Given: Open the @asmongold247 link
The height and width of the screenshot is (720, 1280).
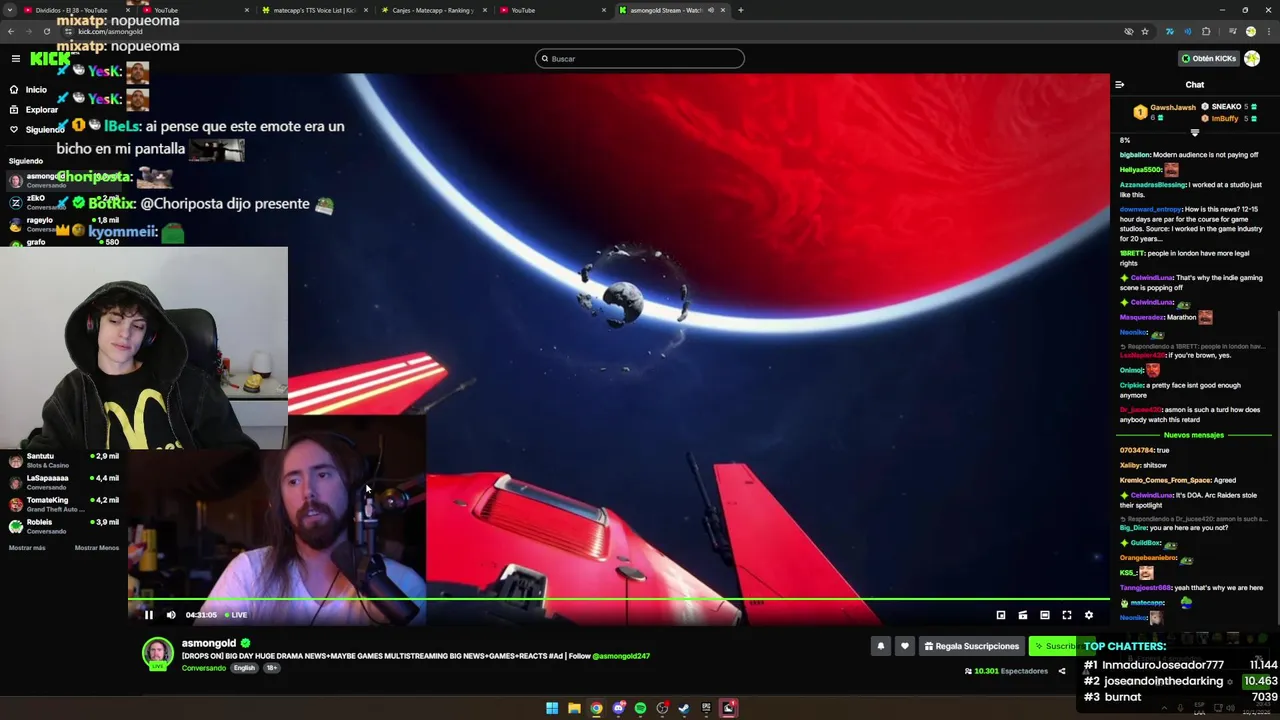Looking at the screenshot, I should point(621,656).
